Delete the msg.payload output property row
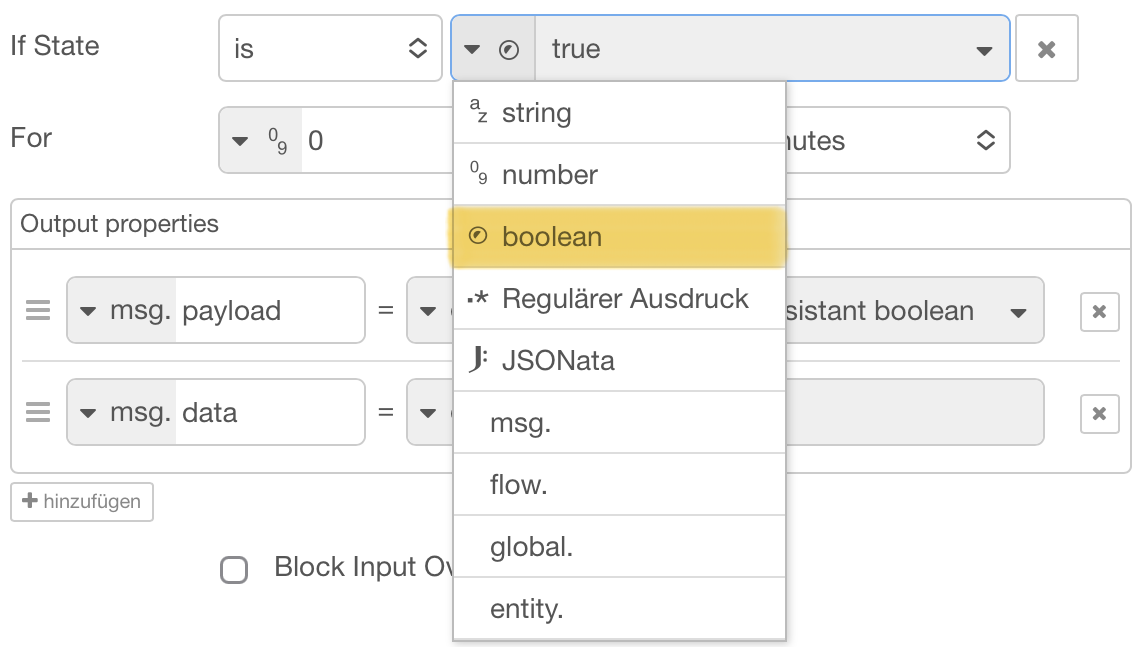This screenshot has height=647, width=1135. [1099, 311]
